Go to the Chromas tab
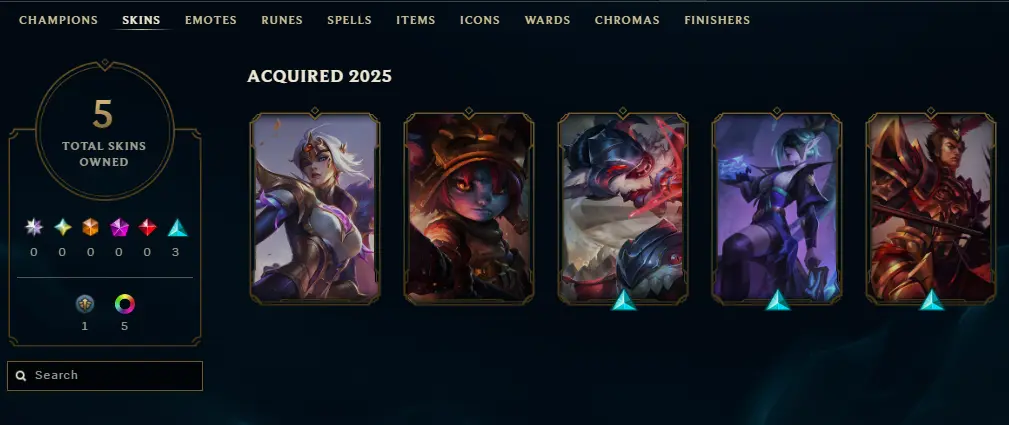 627,20
